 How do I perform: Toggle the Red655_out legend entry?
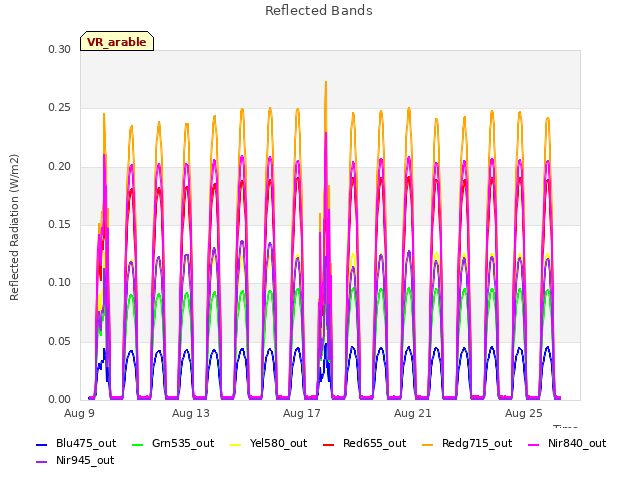364,444
